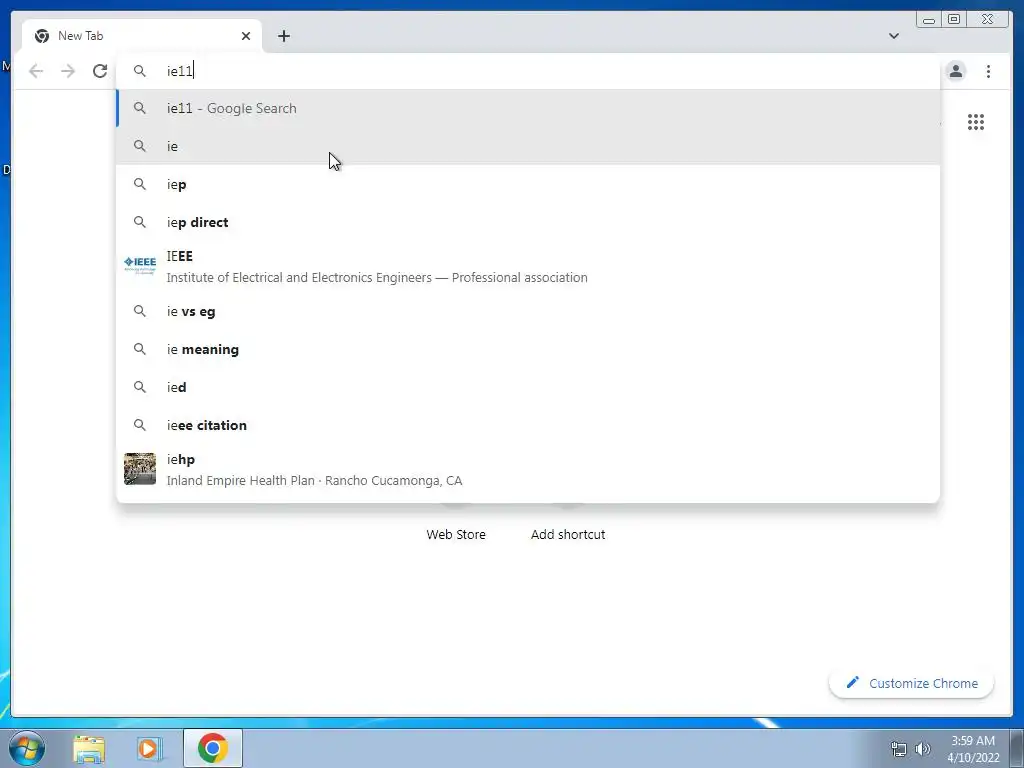Open Chrome's three-dot menu
Image resolution: width=1024 pixels, height=768 pixels.
click(988, 71)
